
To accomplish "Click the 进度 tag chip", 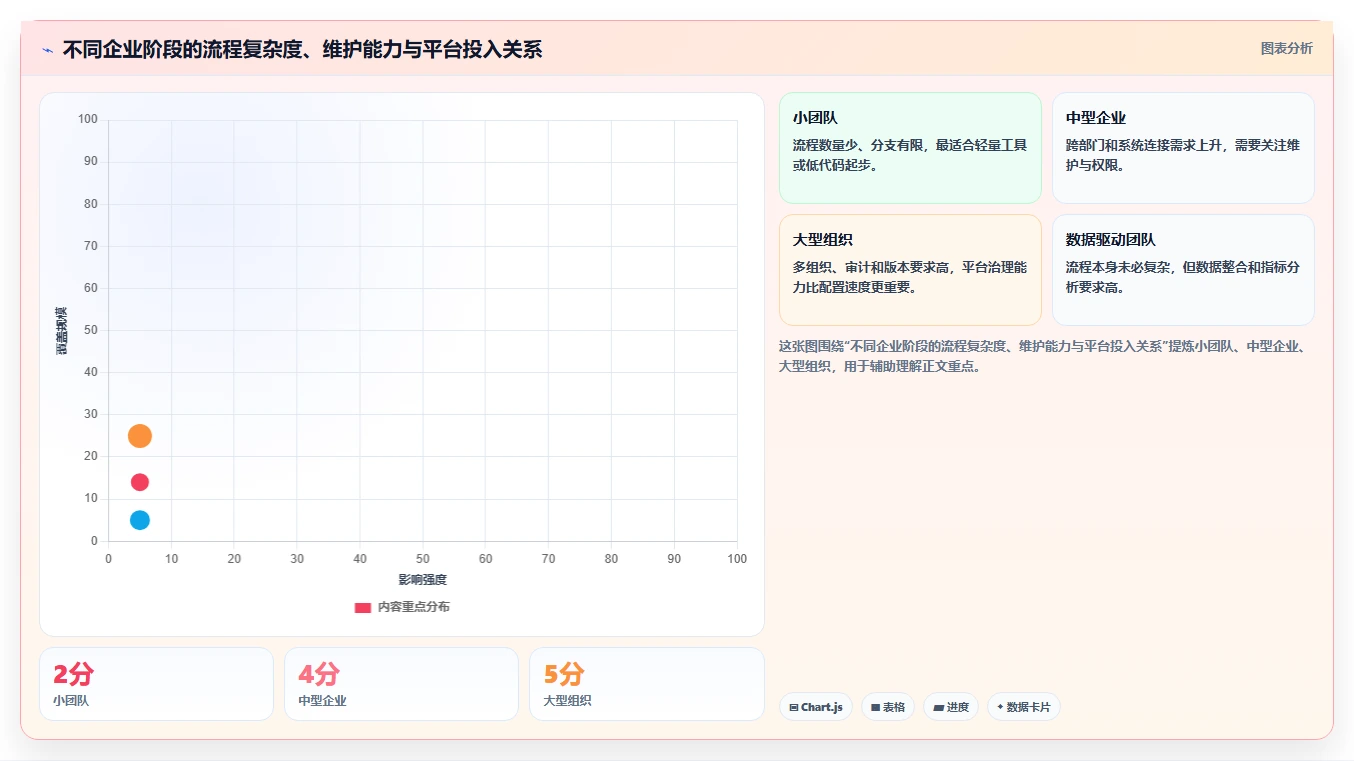I will tap(951, 707).
